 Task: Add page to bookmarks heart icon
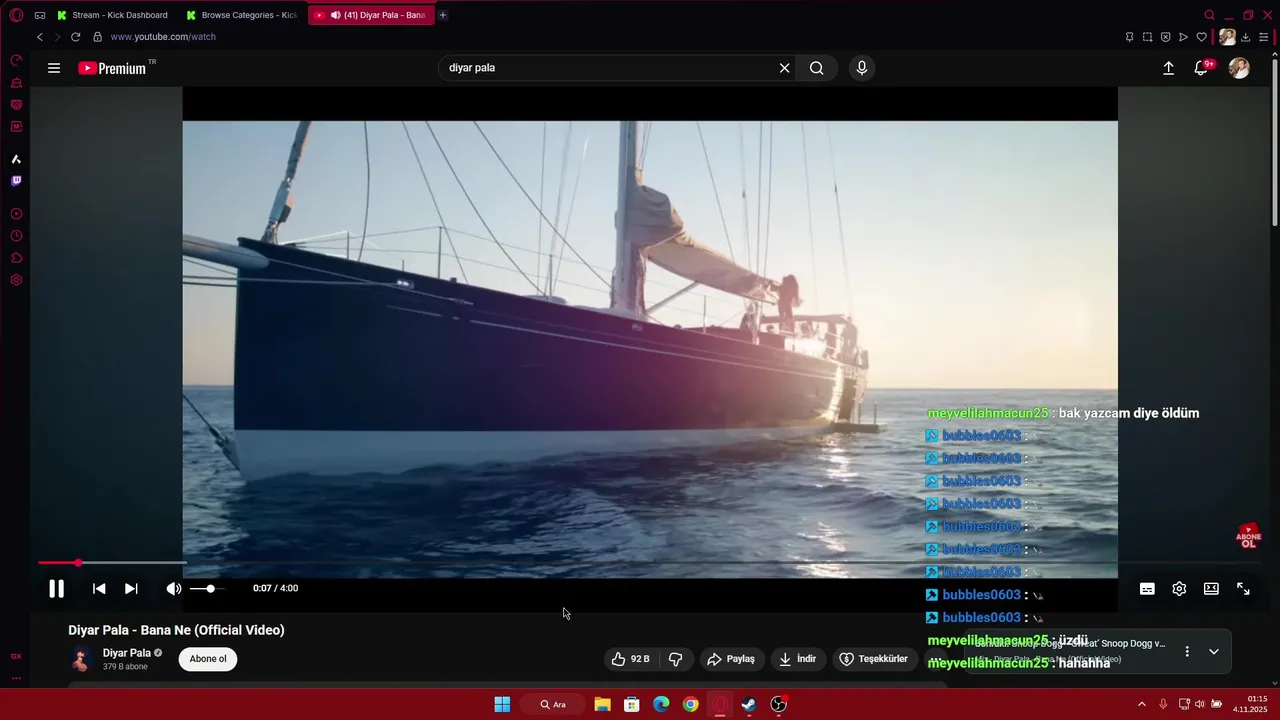click(x=1202, y=37)
